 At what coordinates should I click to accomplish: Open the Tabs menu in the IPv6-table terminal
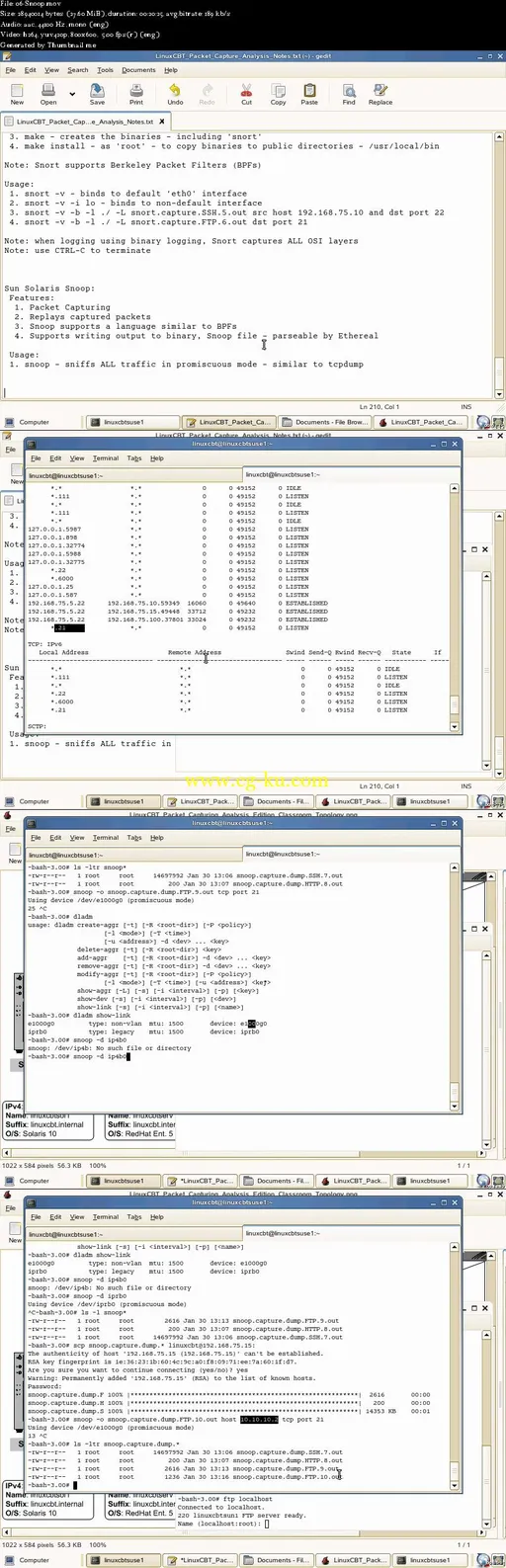(x=134, y=458)
